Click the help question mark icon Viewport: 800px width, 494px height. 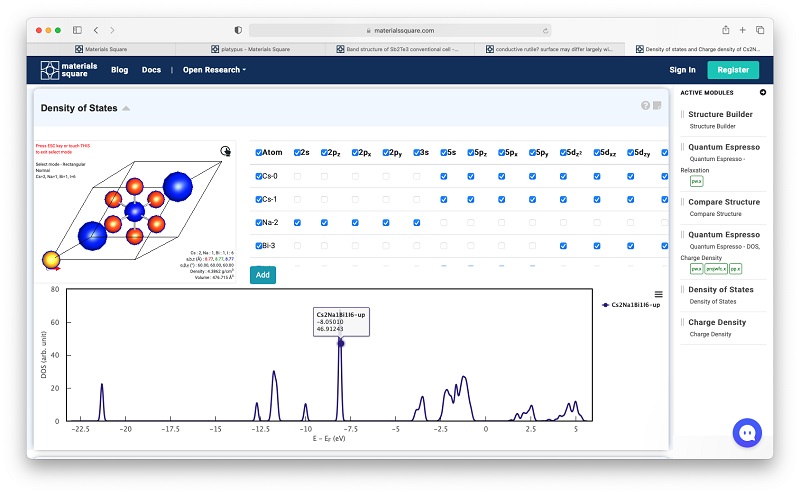click(646, 106)
